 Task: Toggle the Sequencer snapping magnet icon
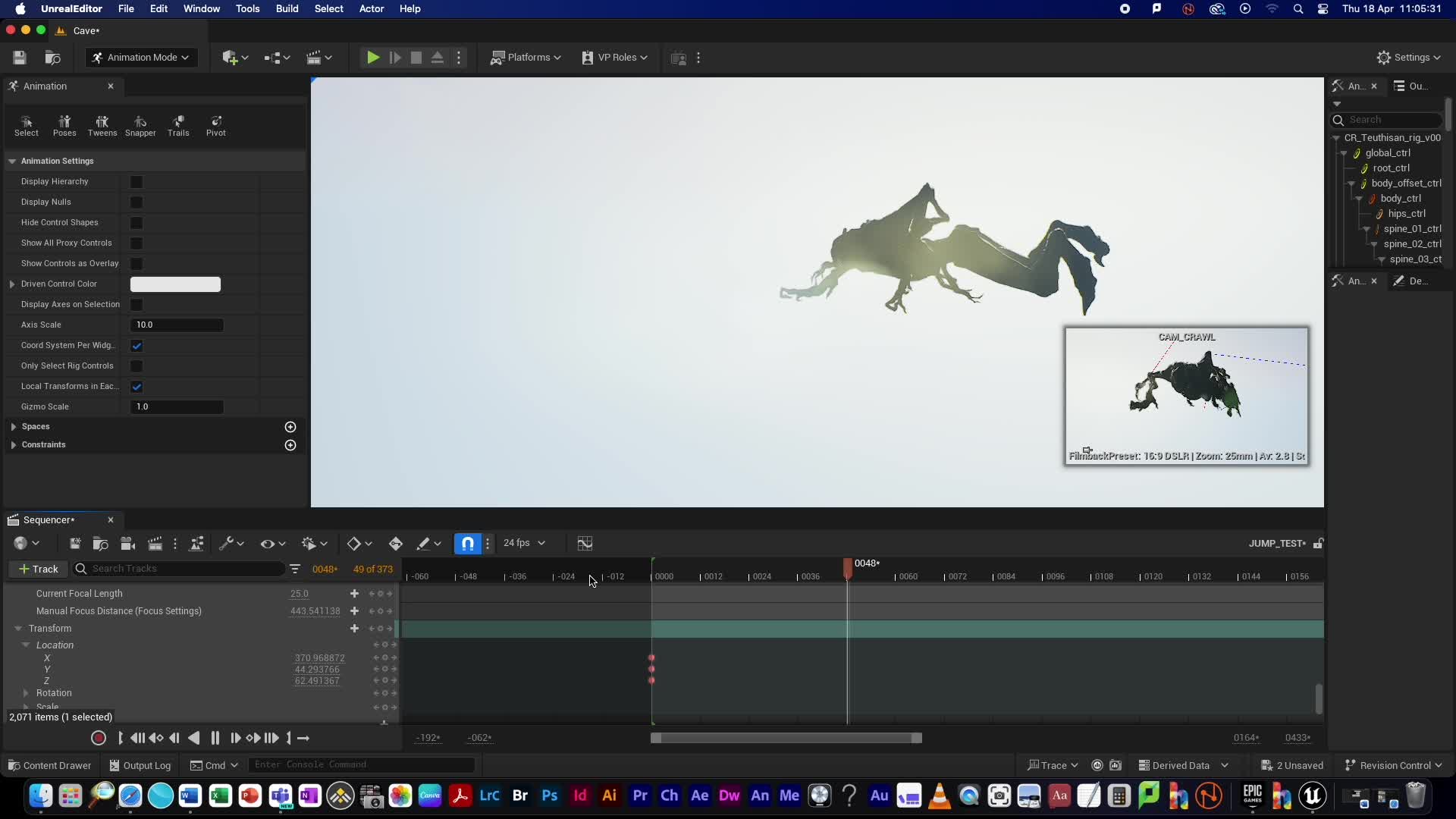tap(468, 543)
